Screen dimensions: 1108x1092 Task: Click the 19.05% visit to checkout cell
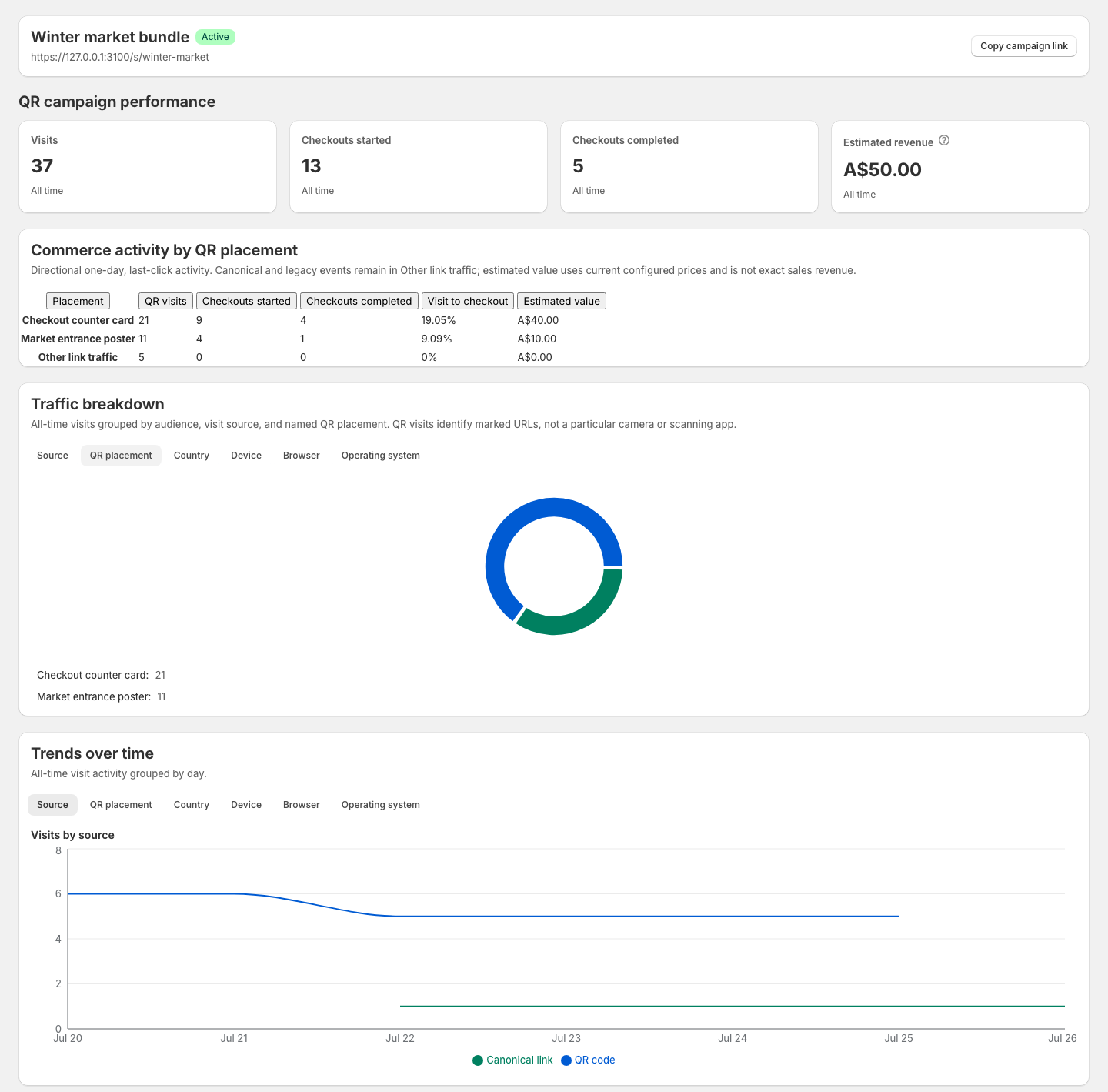pos(439,320)
